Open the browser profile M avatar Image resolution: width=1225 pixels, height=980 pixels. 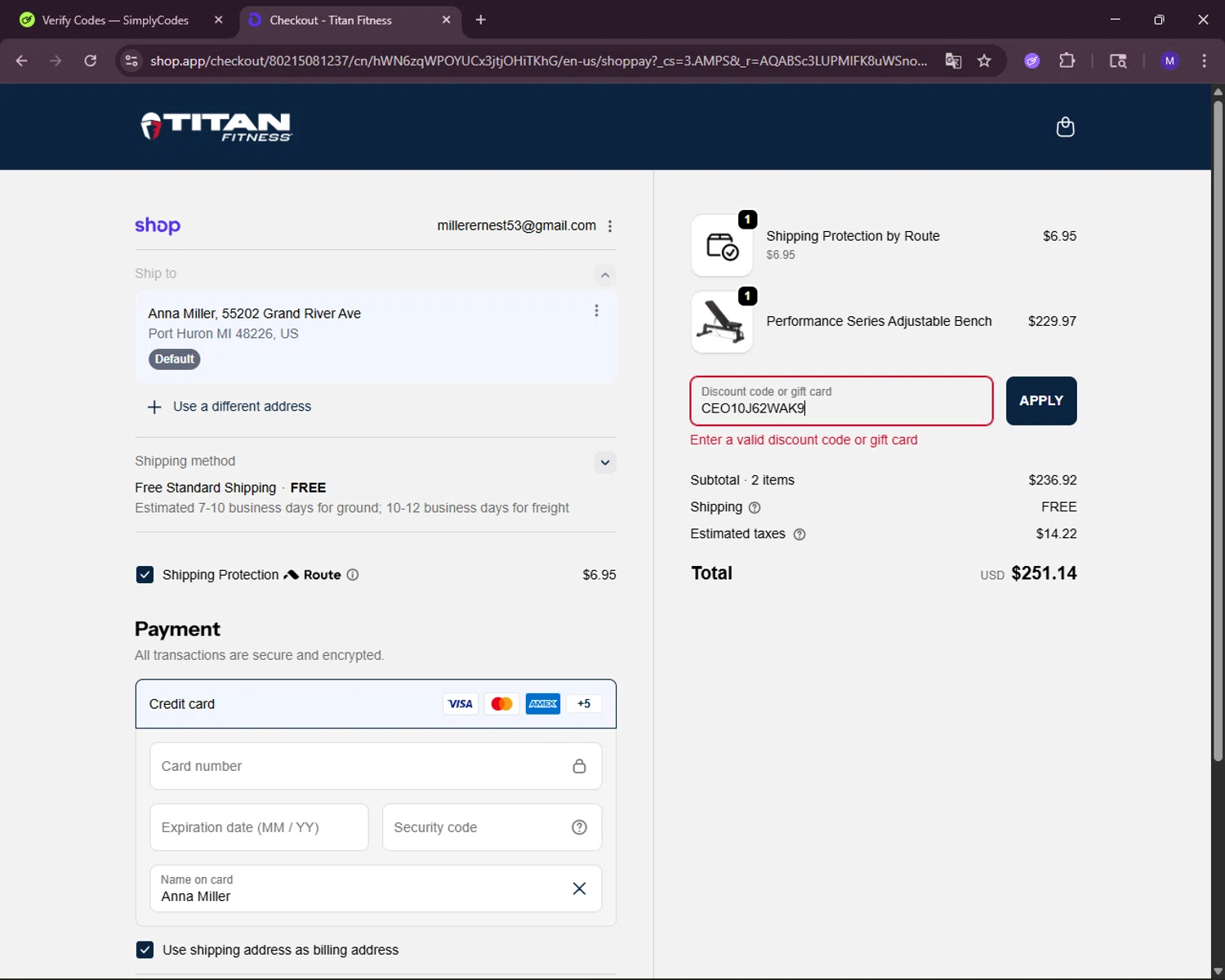(1169, 60)
